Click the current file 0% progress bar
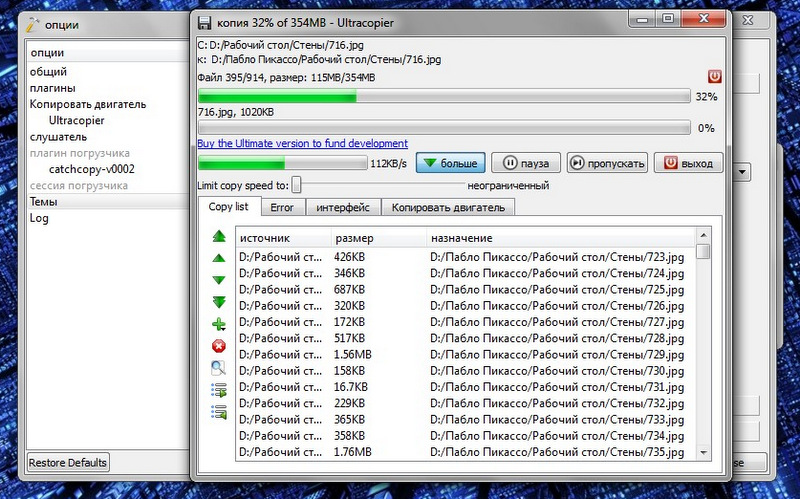Screen dimensions: 800x499 (x=444, y=128)
